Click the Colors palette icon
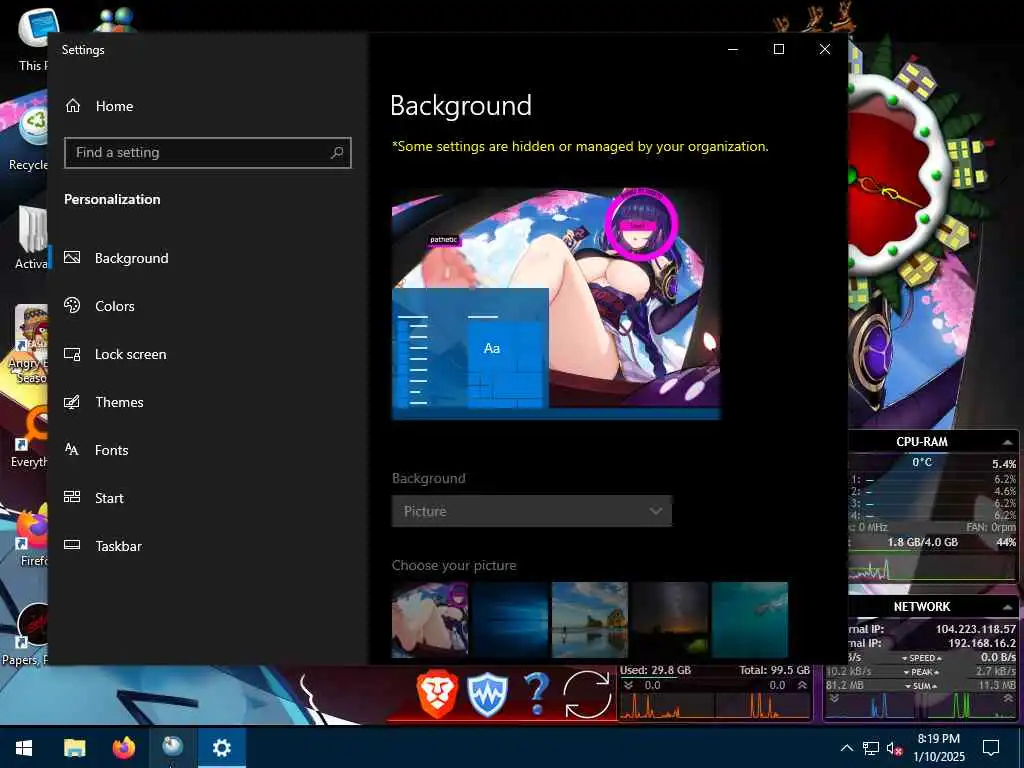 72,305
